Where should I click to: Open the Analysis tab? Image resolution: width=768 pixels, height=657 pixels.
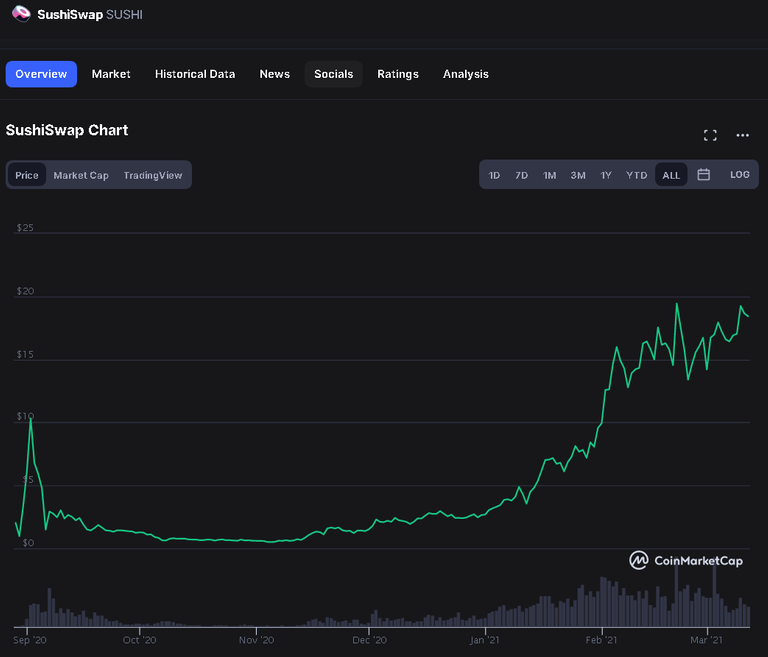[465, 74]
